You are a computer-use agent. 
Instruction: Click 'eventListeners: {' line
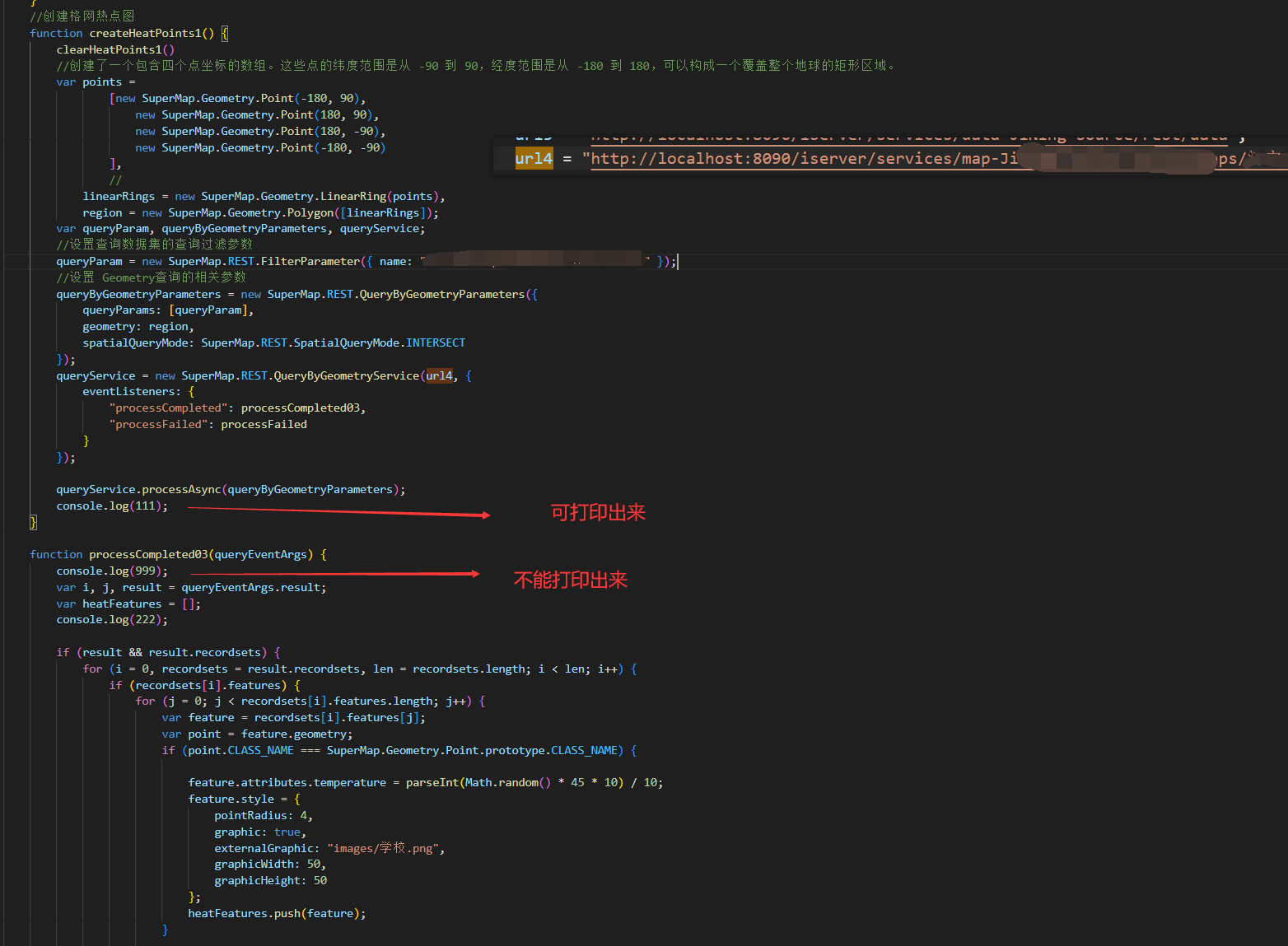[x=138, y=391]
